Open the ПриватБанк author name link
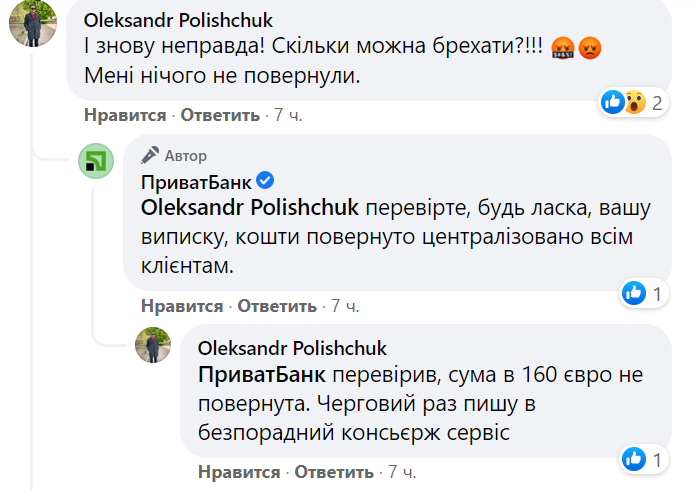693x490 pixels. click(196, 182)
